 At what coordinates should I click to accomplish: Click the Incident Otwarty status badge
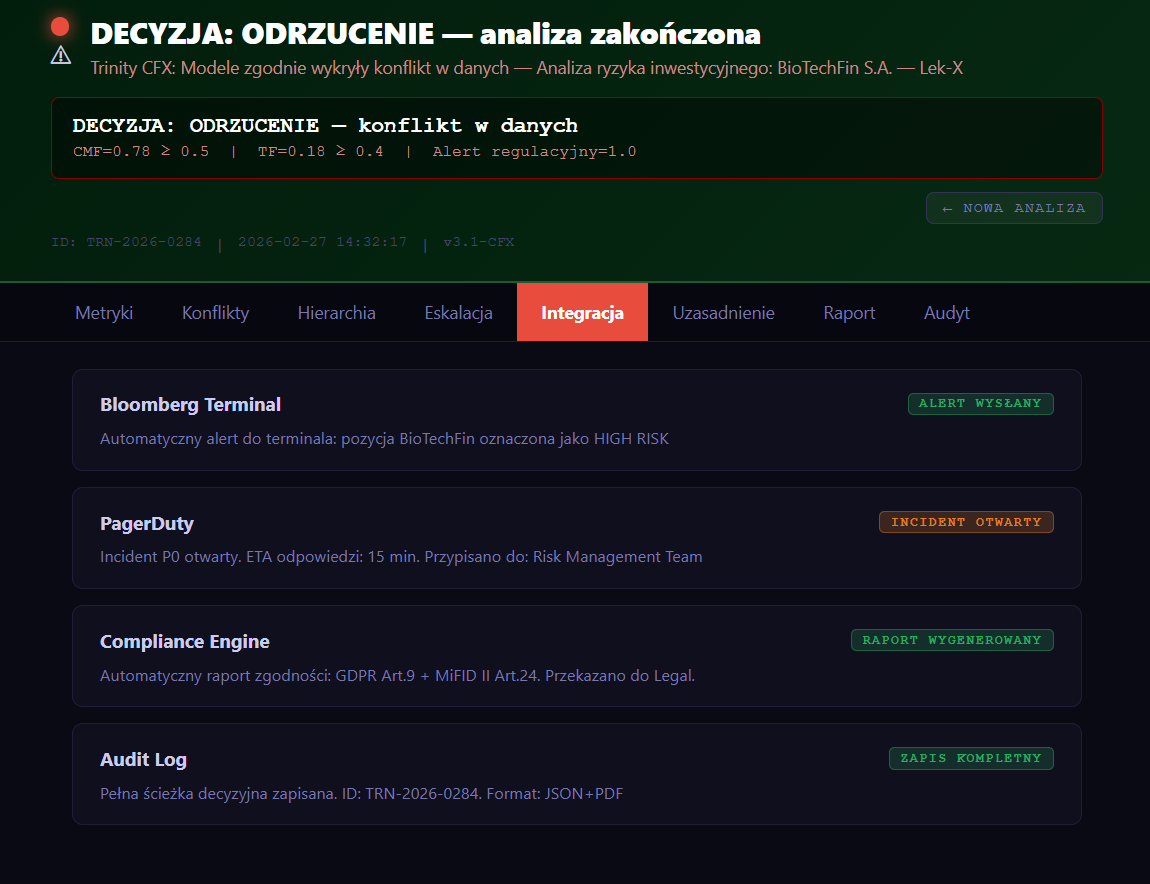966,522
